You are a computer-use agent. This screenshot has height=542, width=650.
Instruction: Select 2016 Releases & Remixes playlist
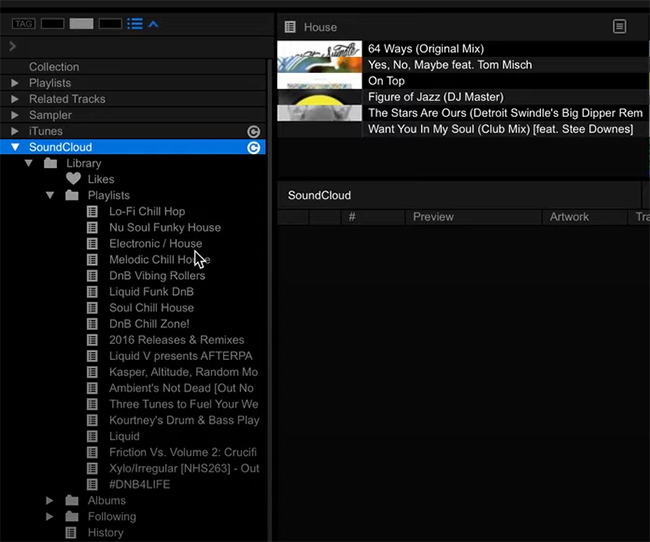coord(177,340)
